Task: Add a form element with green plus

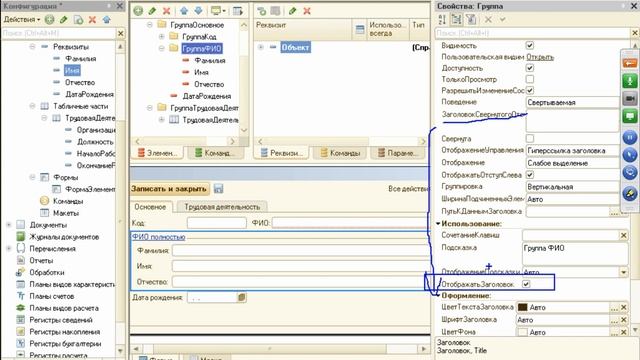Action: click(138, 11)
